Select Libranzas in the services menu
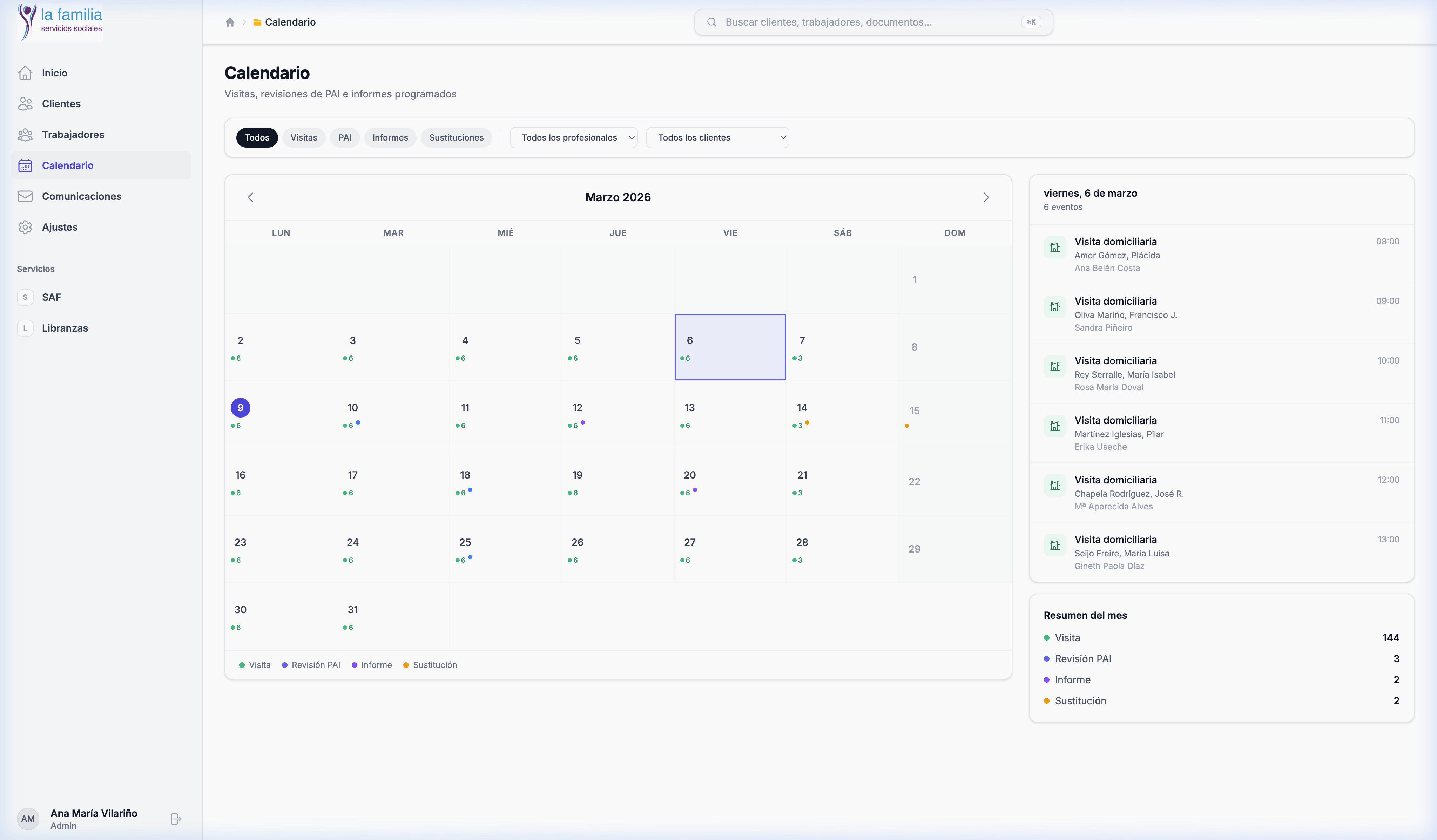This screenshot has width=1437, height=840. [x=65, y=328]
